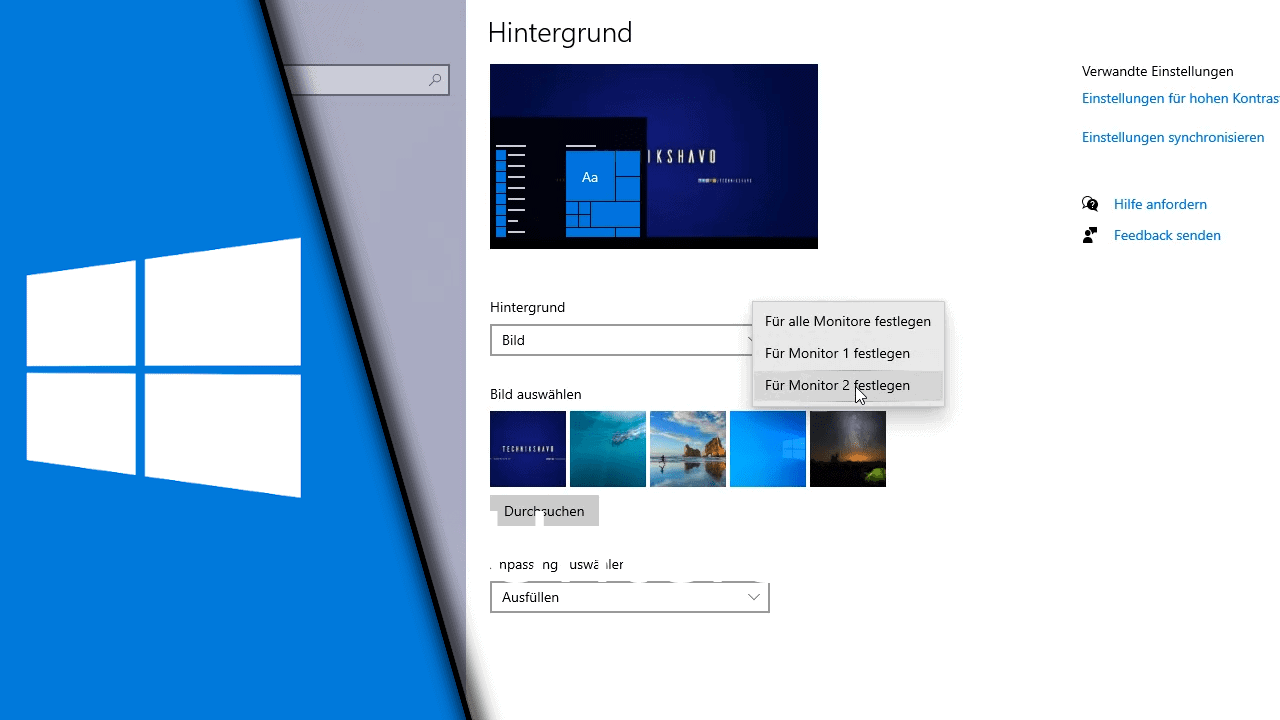Screen dimensions: 1280x720
Task: Click the large background preview image
Action: coord(654,156)
